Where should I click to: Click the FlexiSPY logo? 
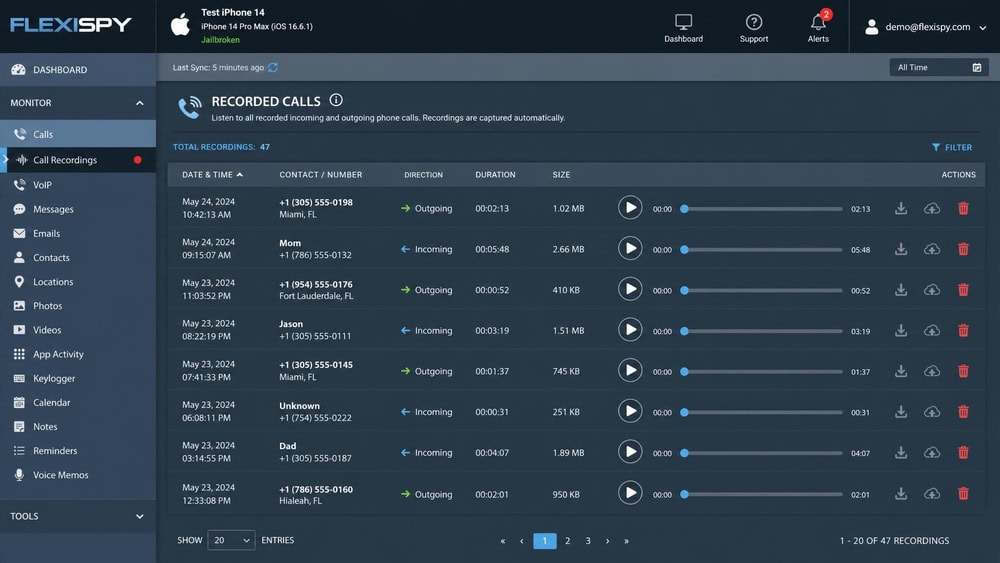(71, 25)
